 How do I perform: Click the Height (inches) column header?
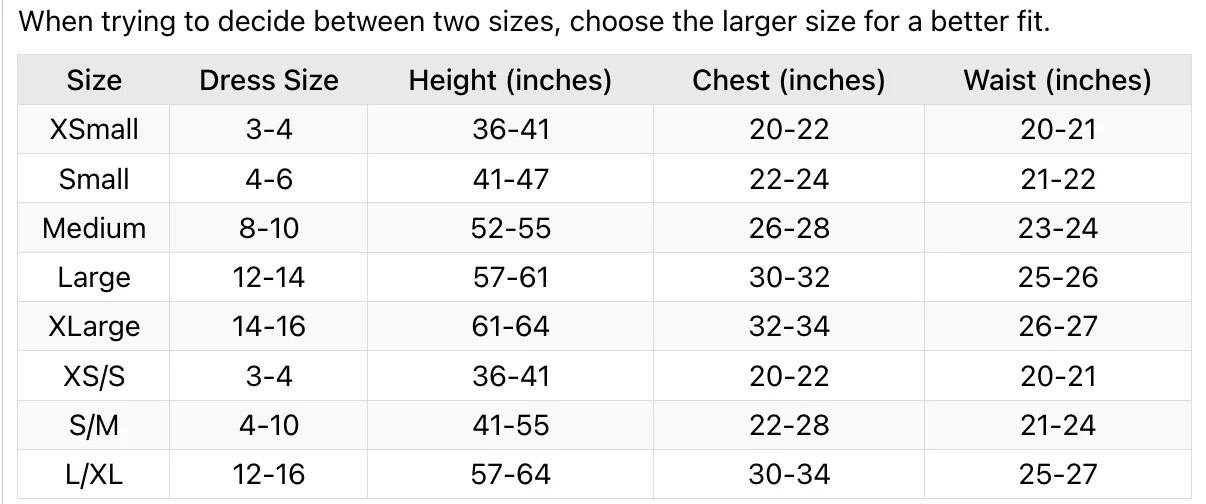tap(510, 80)
